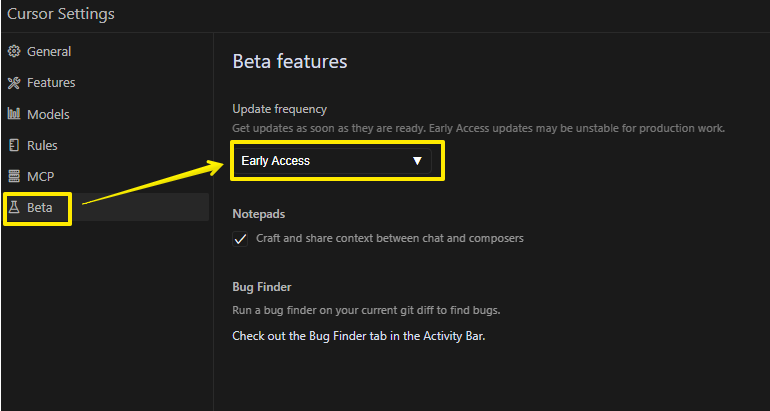Click the dropdown arrow next to Early Access
Image resolution: width=770 pixels, height=411 pixels.
[x=417, y=161]
